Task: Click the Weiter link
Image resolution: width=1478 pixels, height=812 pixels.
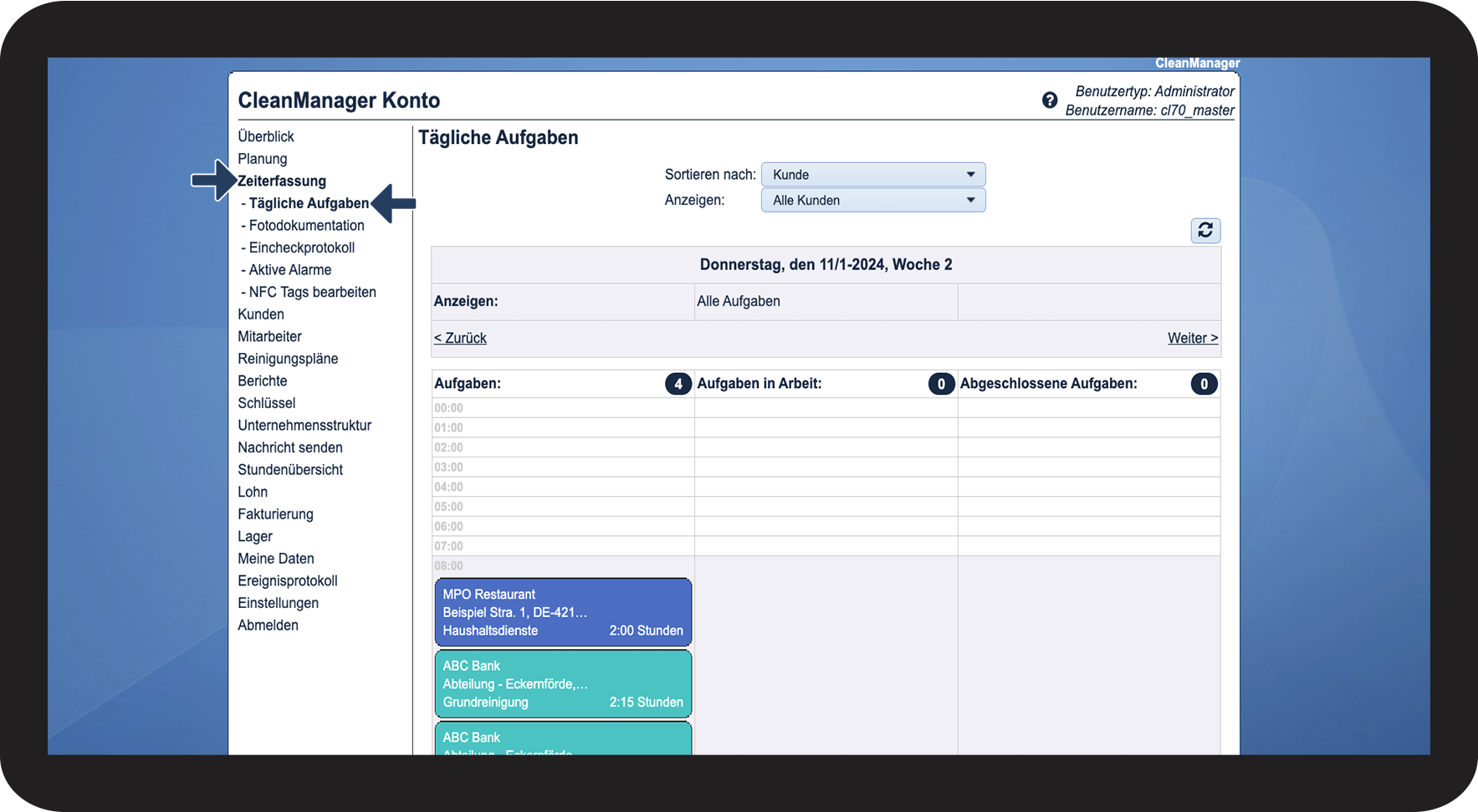Action: click(1192, 338)
